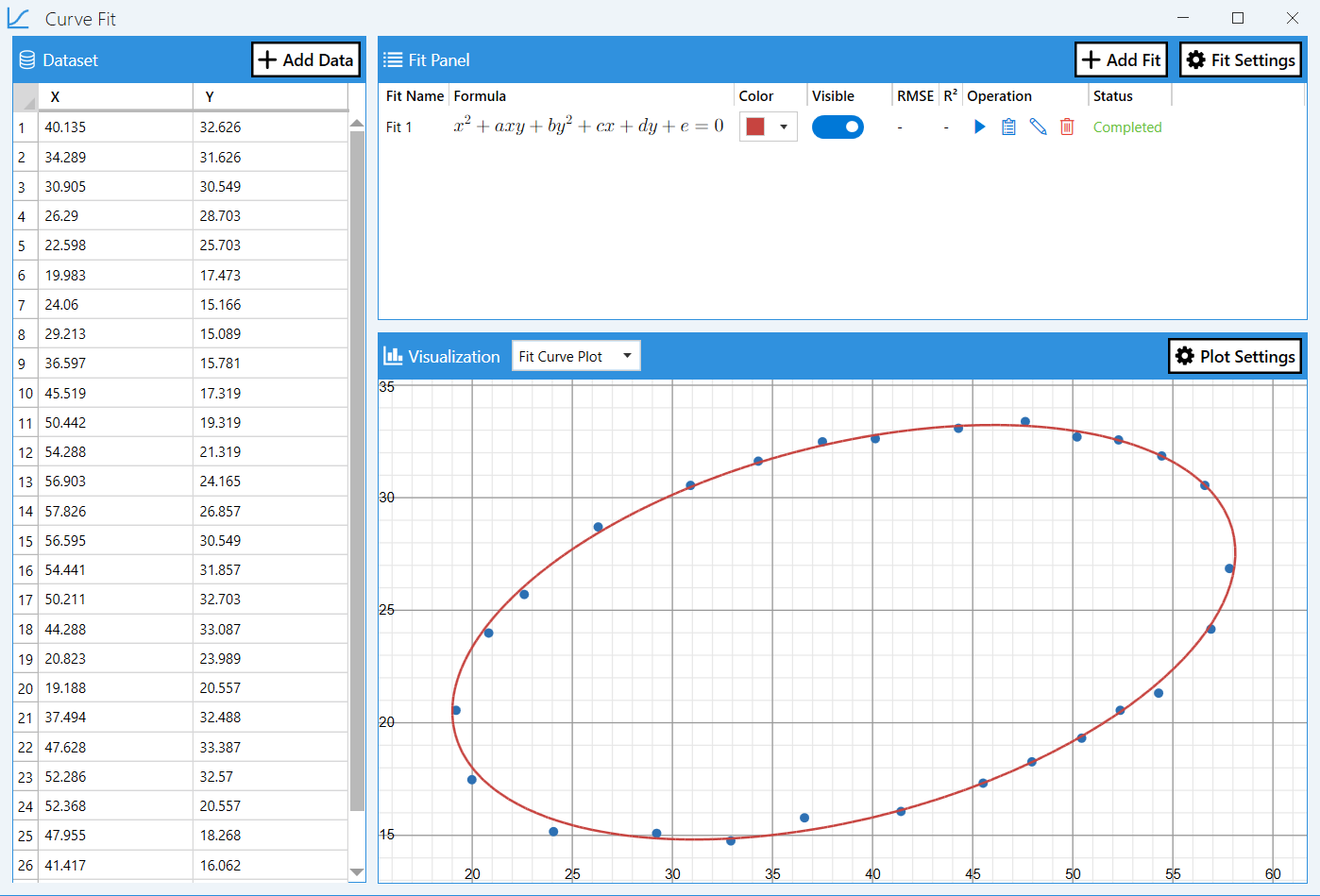Viewport: 1320px width, 896px height.
Task: Click the dataset scrollbar down arrow
Action: [x=357, y=871]
